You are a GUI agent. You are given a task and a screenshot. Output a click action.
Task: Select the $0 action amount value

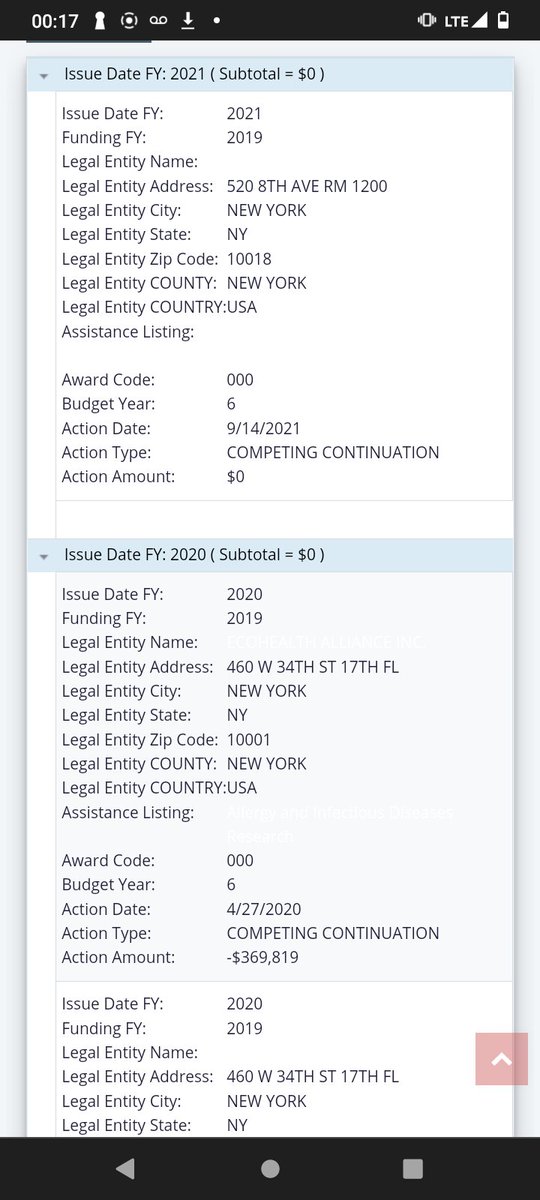click(x=236, y=477)
